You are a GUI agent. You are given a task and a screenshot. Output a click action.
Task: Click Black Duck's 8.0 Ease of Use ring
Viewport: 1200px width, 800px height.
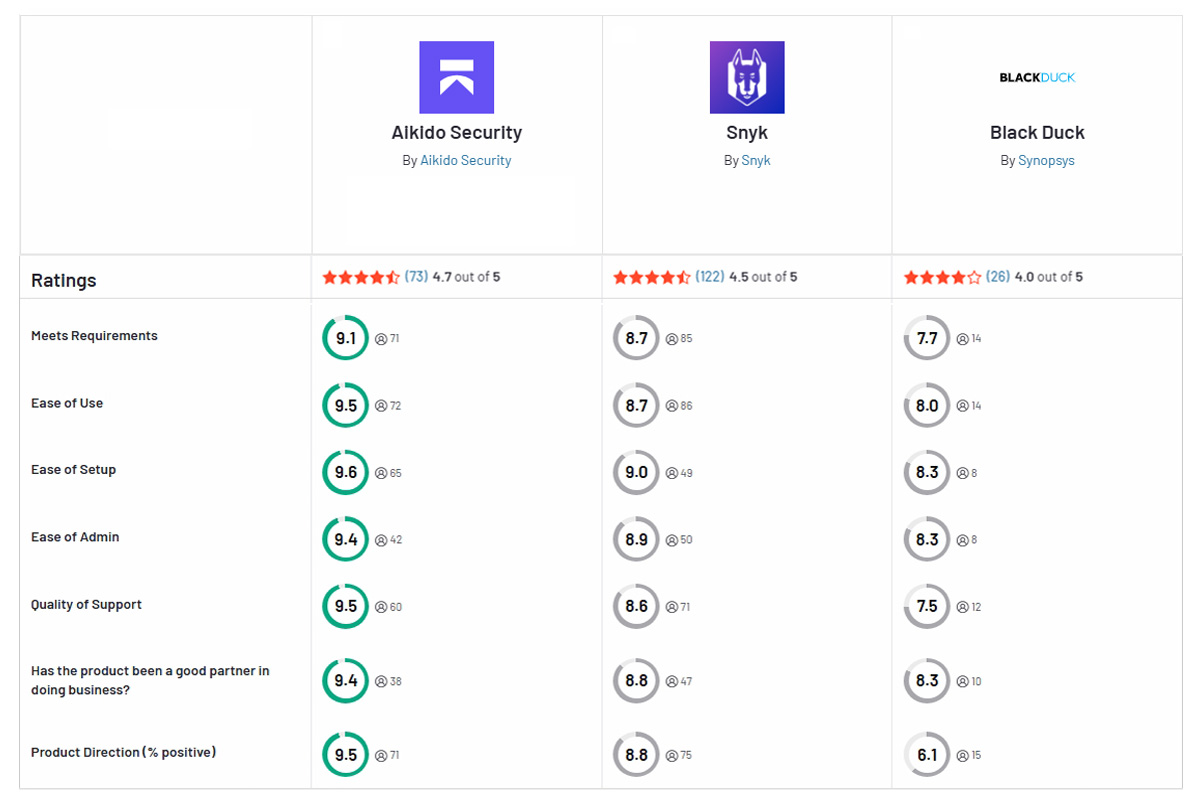pos(927,405)
